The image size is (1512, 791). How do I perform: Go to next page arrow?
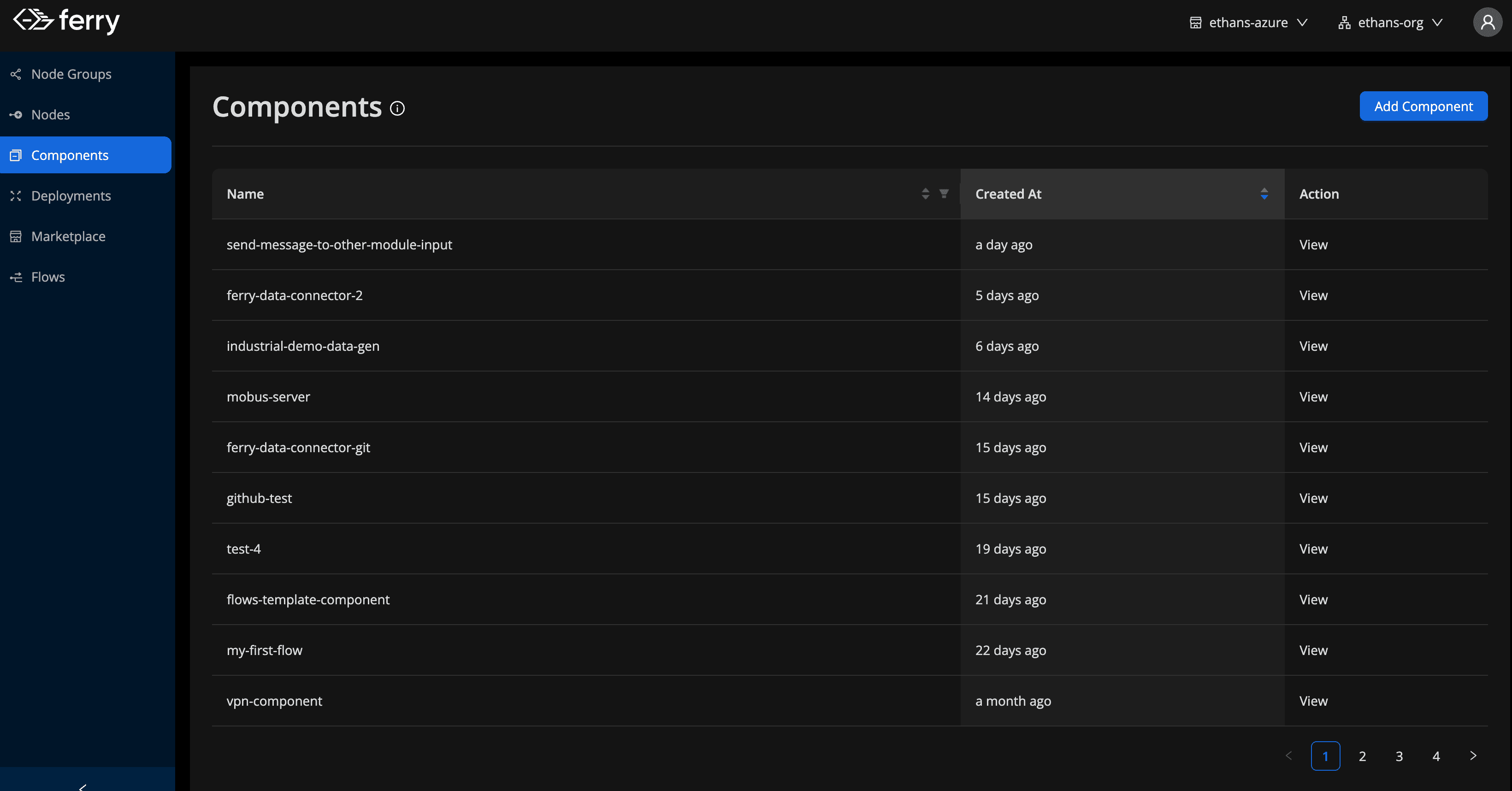[x=1473, y=756]
